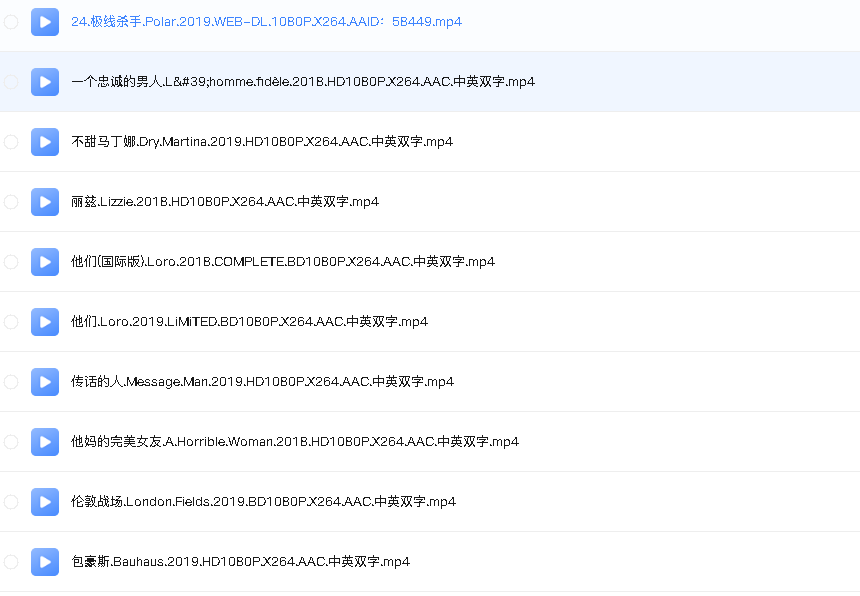The image size is (860, 596).
Task: Click video icon for 伦敦战场.London.Fields file
Action: [45, 502]
